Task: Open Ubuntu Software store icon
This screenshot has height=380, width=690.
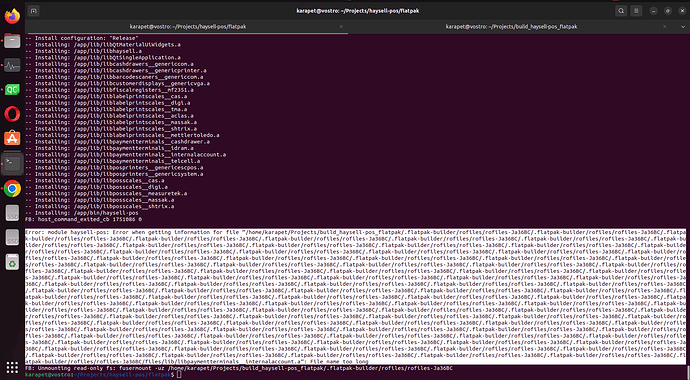Action: click(12, 139)
